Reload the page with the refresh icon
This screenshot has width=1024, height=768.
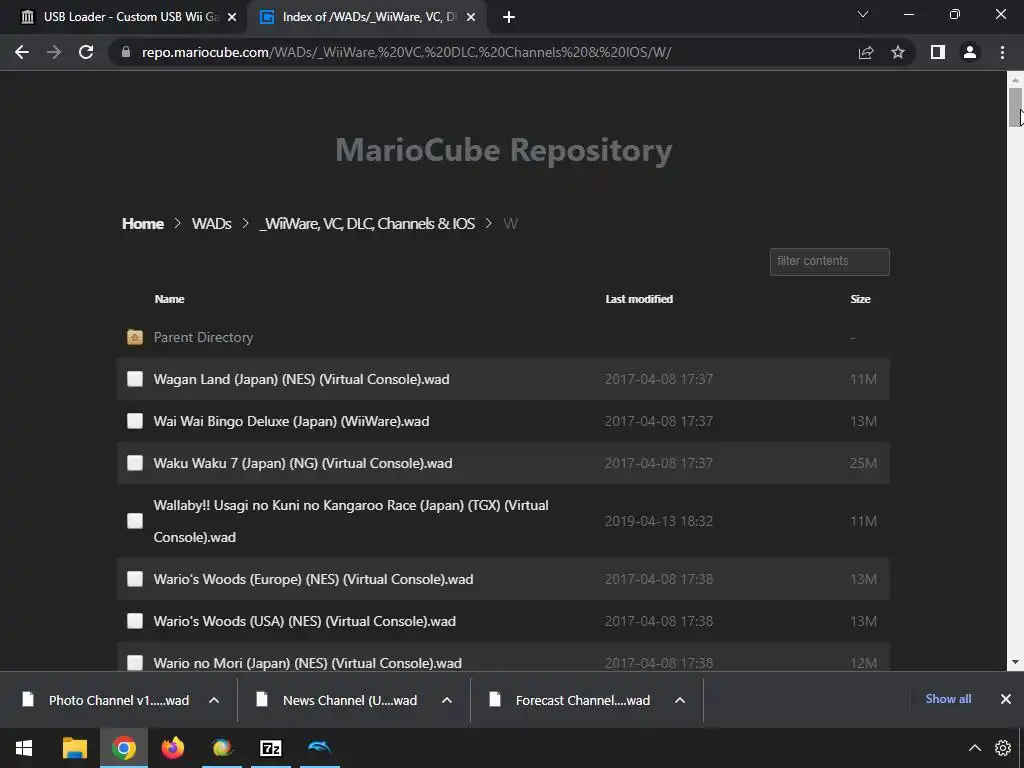click(x=86, y=52)
